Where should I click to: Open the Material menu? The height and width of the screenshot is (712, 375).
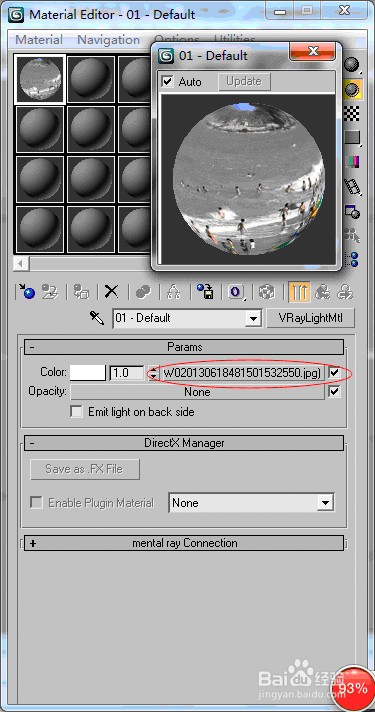pyautogui.click(x=39, y=40)
